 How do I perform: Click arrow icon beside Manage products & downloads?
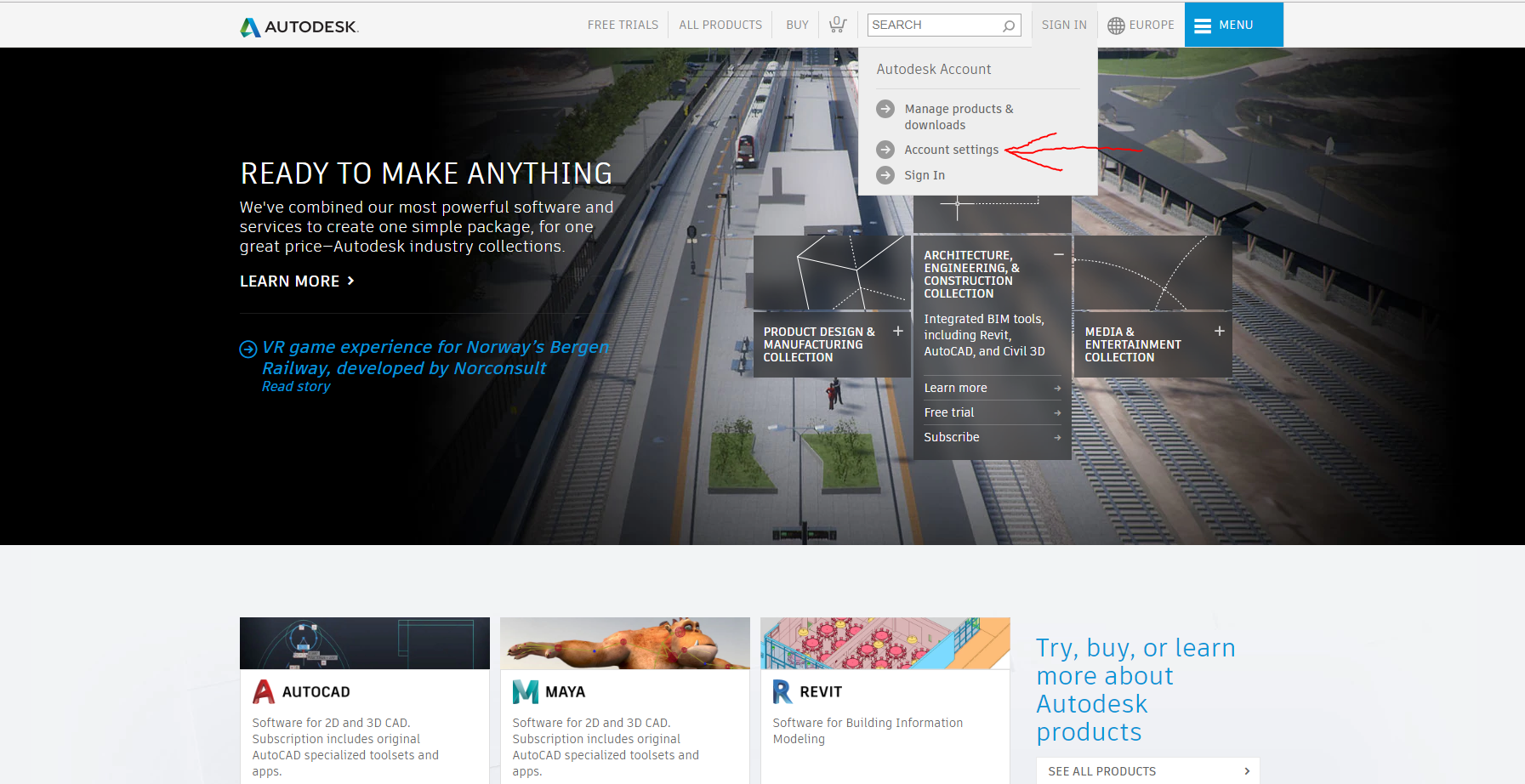coord(885,109)
